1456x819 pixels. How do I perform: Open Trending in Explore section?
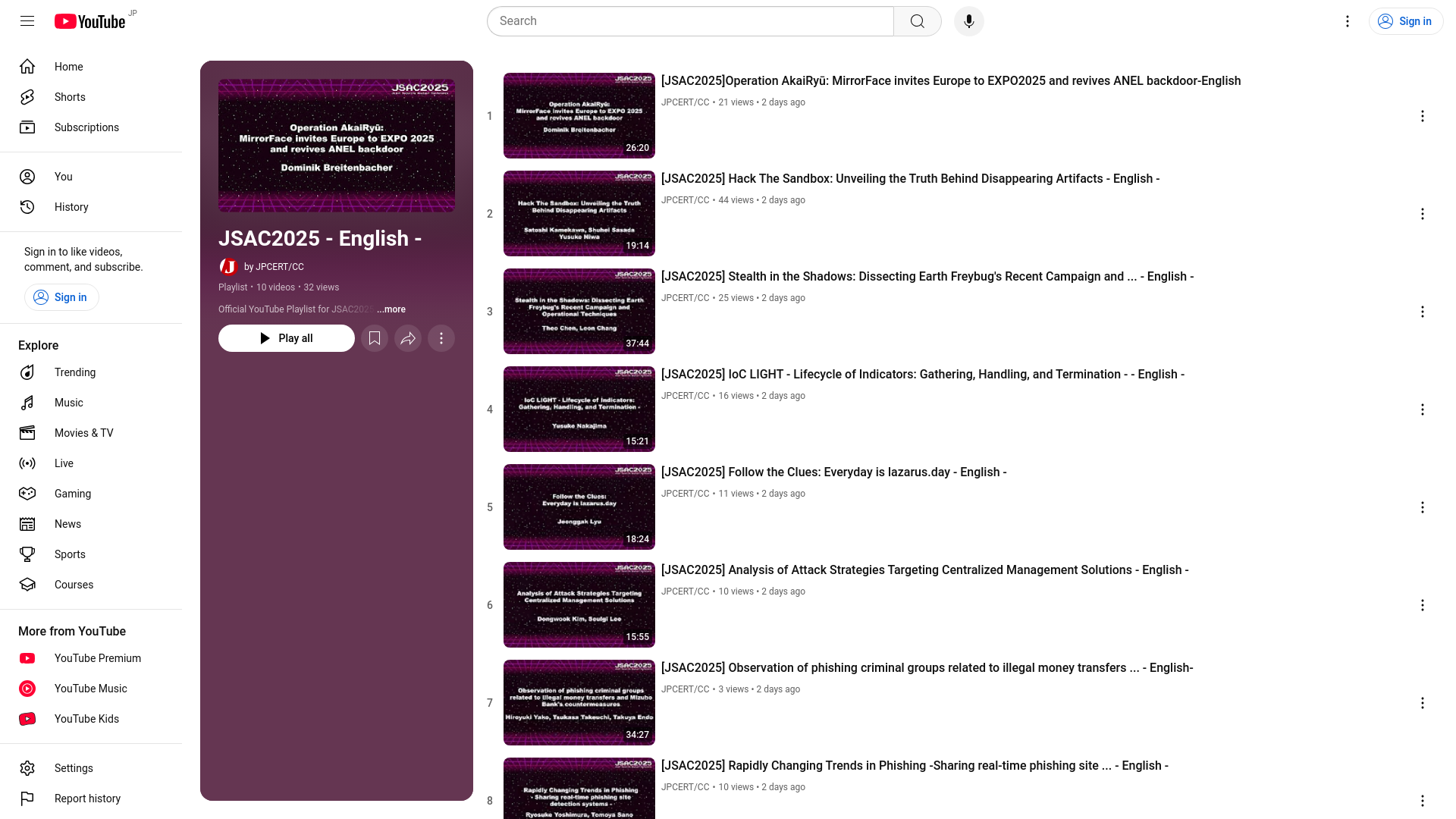tap(74, 372)
